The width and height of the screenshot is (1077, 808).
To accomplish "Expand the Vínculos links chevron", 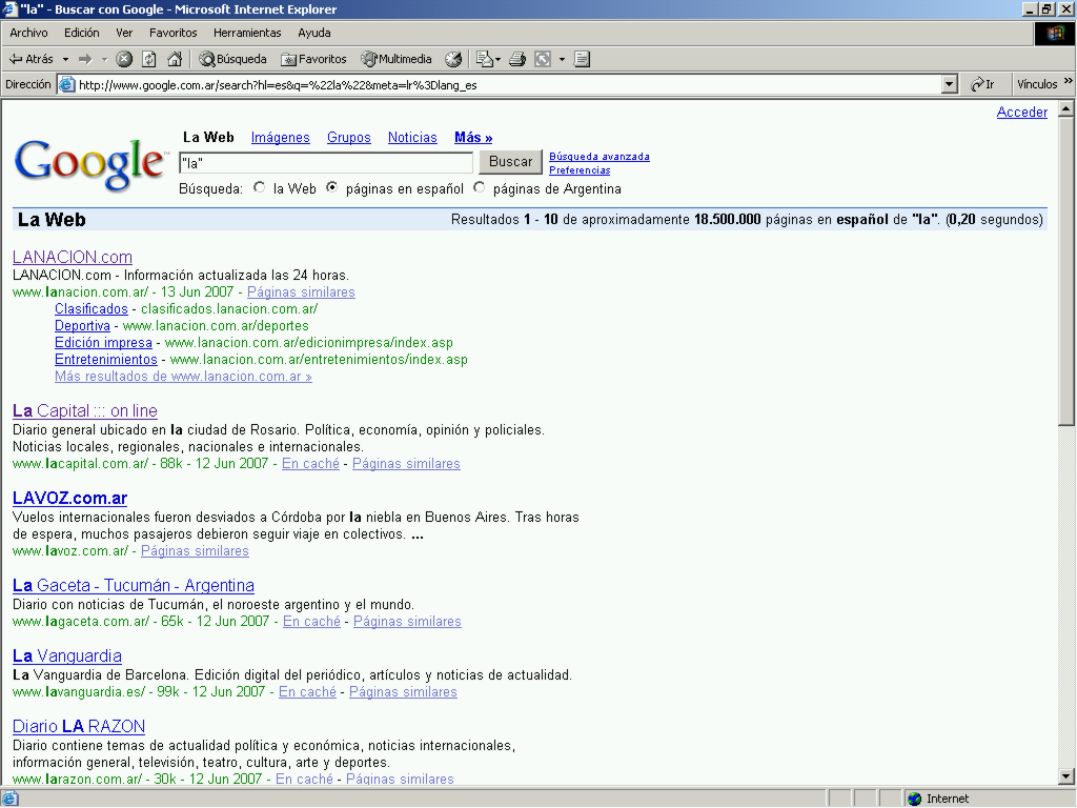I will tap(1068, 82).
